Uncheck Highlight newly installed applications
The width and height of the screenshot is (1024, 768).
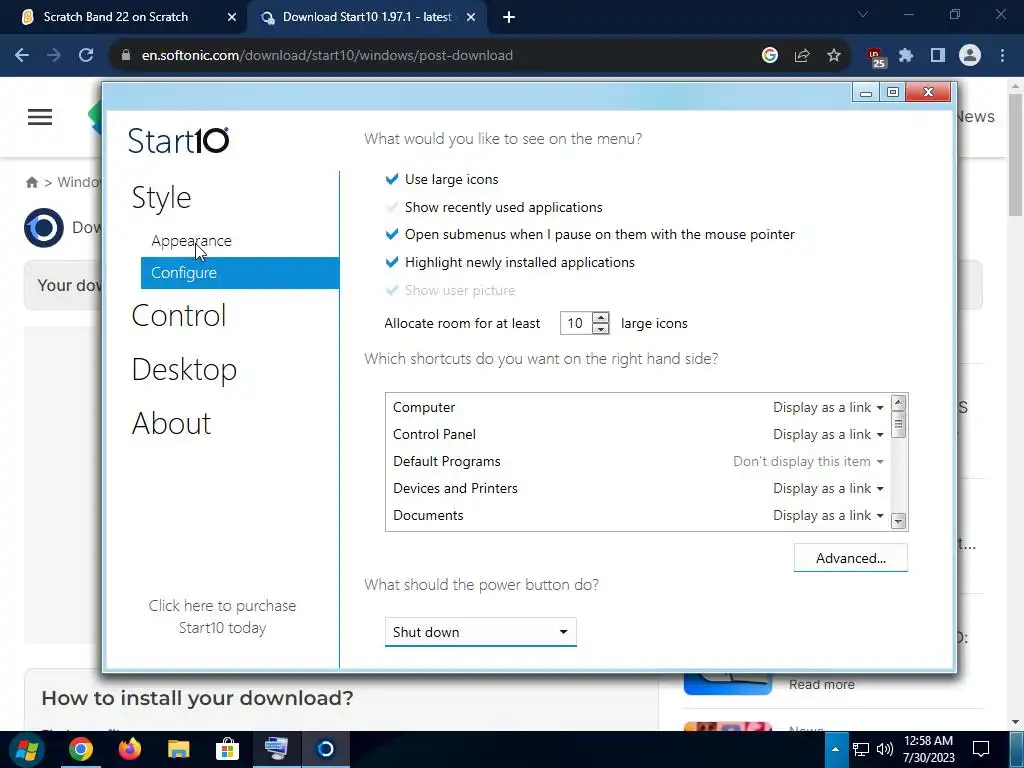coord(392,262)
